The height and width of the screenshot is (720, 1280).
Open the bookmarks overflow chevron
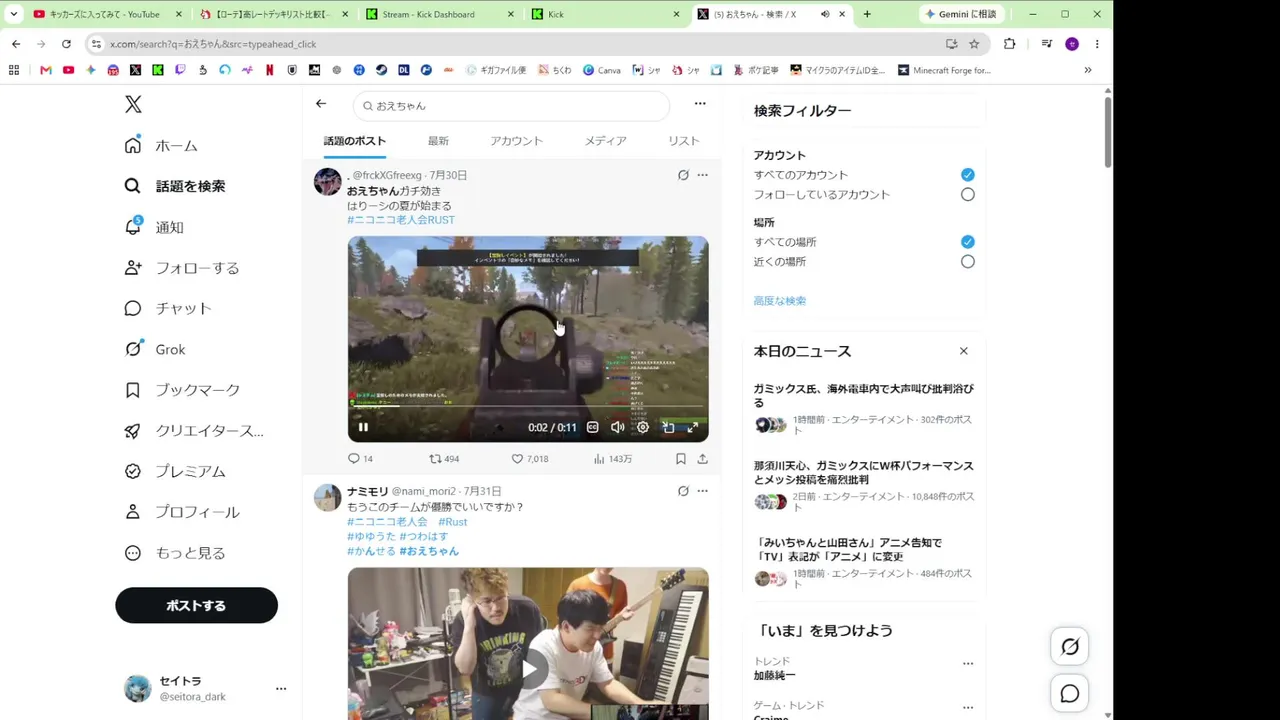point(1088,70)
